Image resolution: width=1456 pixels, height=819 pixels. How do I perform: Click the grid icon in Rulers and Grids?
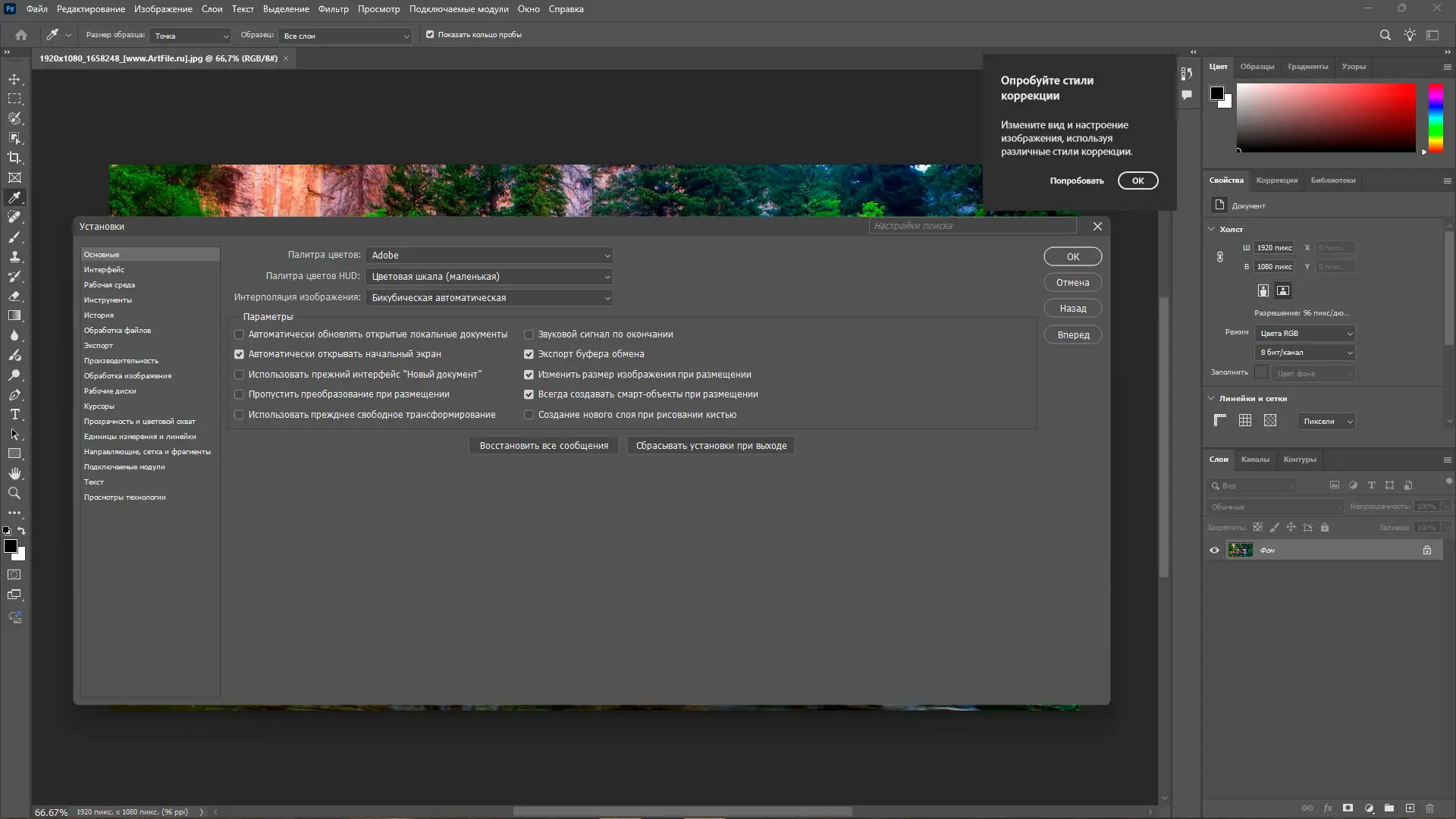pyautogui.click(x=1245, y=421)
